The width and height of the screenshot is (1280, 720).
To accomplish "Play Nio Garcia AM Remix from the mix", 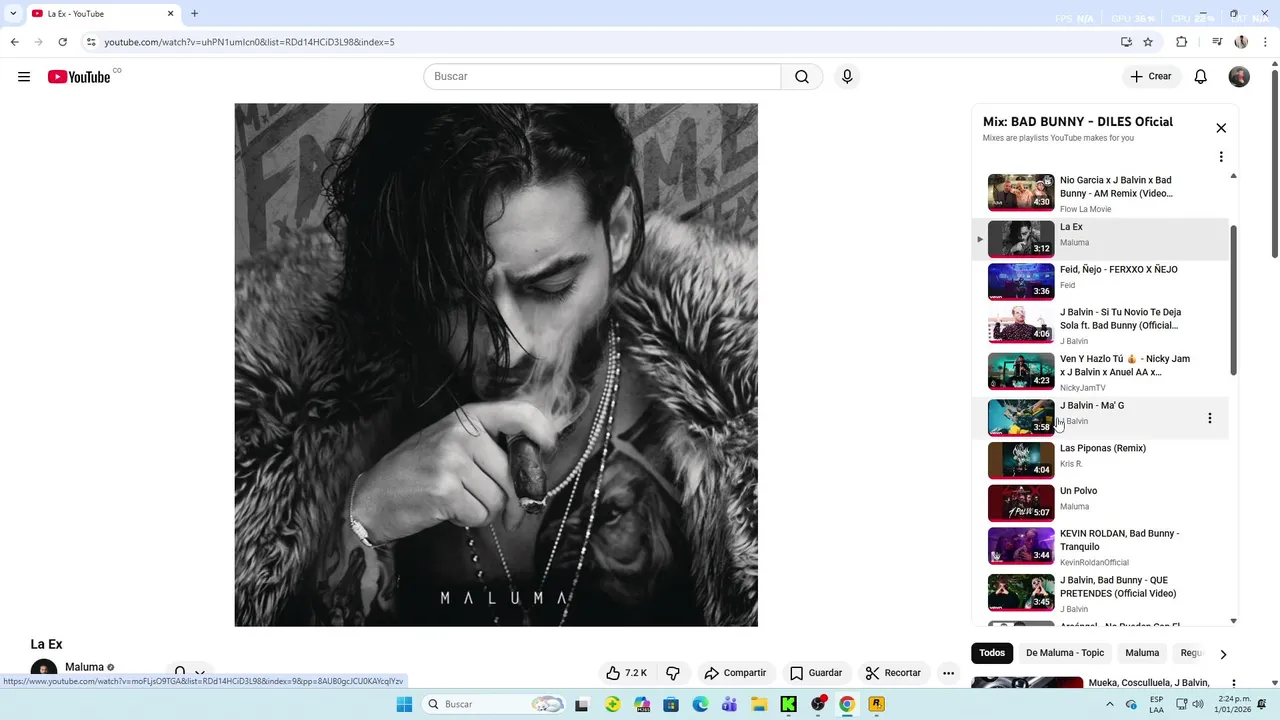I will 1100,194.
